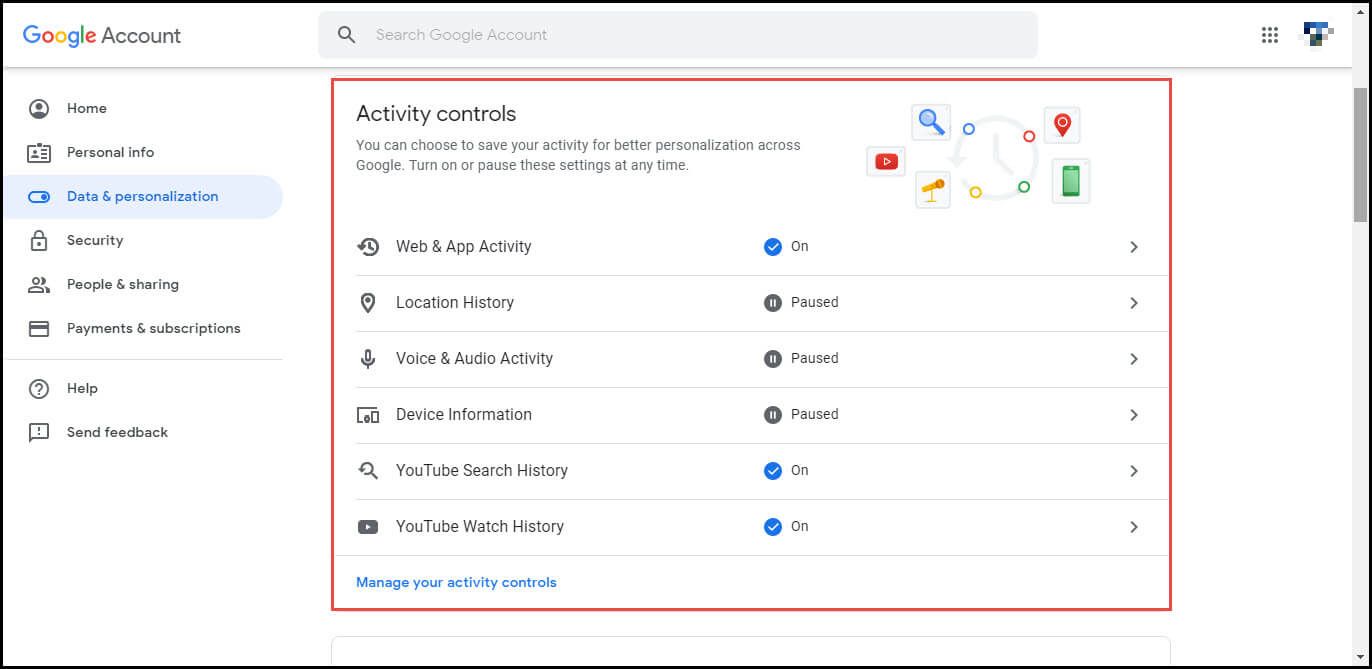Click the pause status icon for Voice & Audio Activity
This screenshot has height=669, width=1372.
[772, 358]
